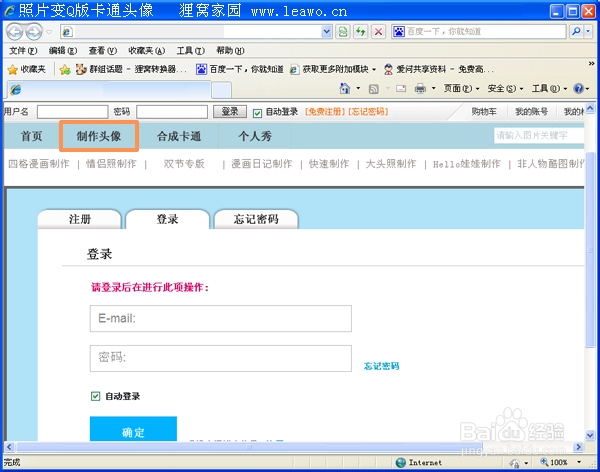
Task: Open the 购物车 link
Action: [x=484, y=111]
